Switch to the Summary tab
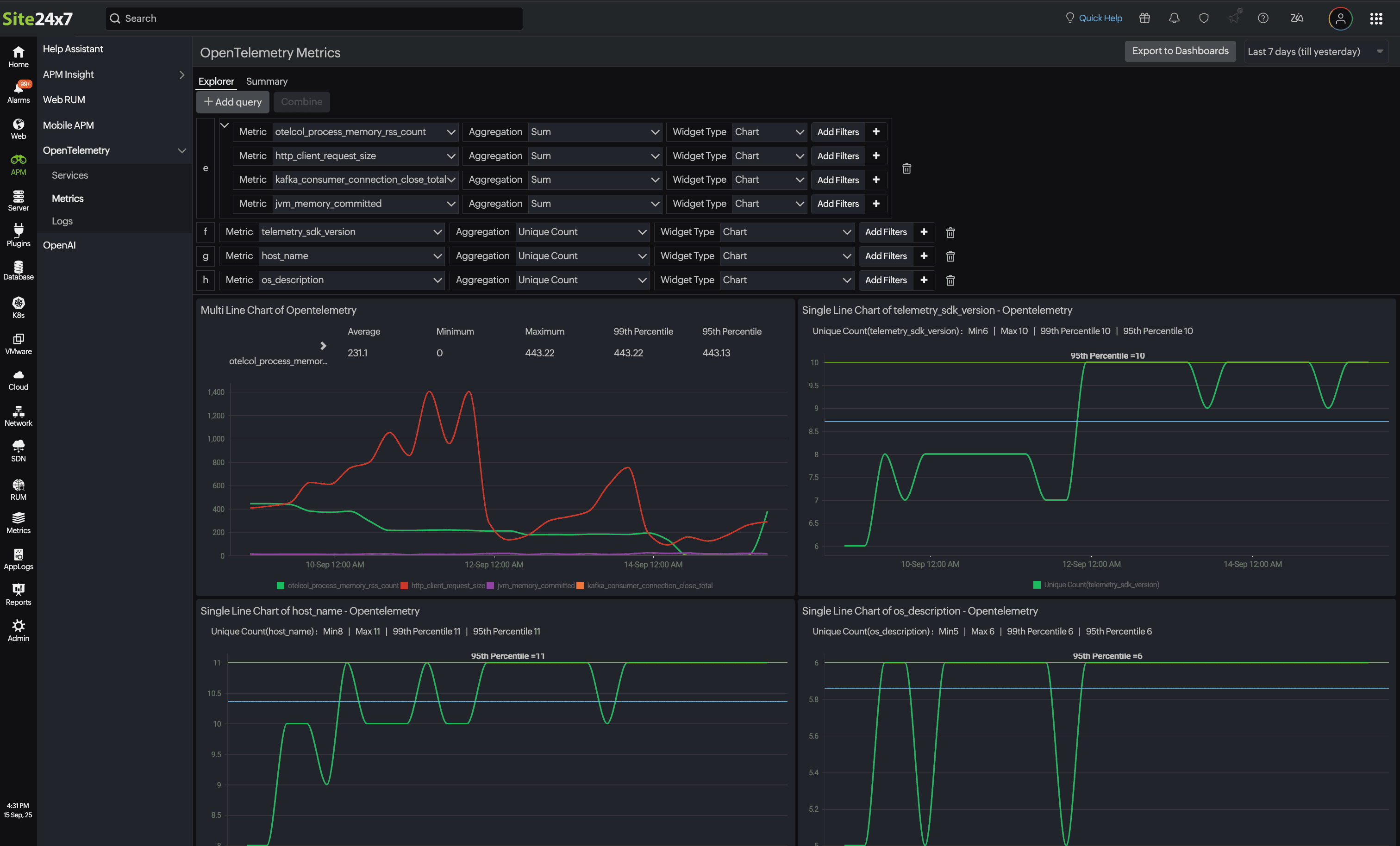 tap(267, 81)
